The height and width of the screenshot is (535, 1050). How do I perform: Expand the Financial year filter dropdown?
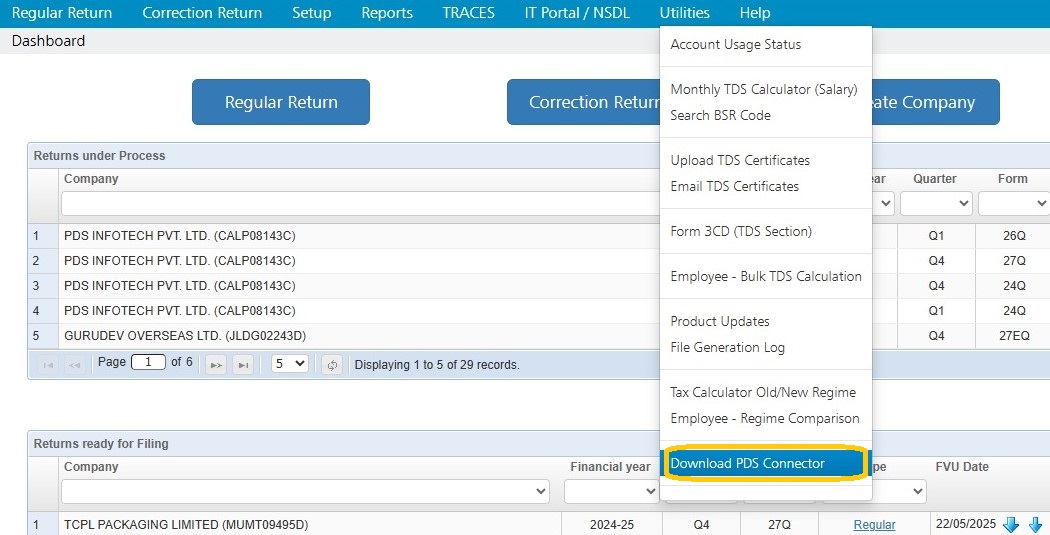(611, 491)
